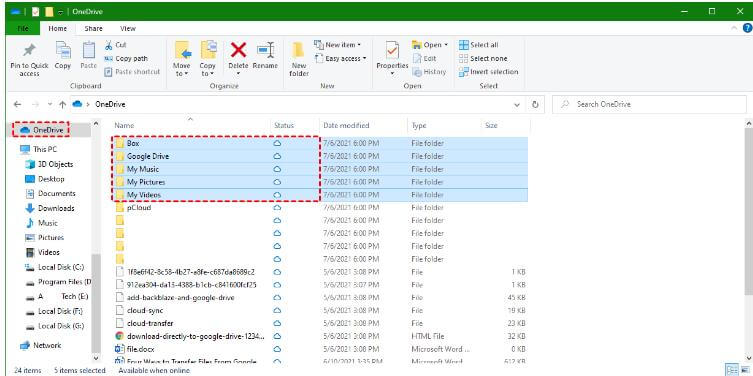The width and height of the screenshot is (753, 376).
Task: Show file History
Action: click(429, 72)
